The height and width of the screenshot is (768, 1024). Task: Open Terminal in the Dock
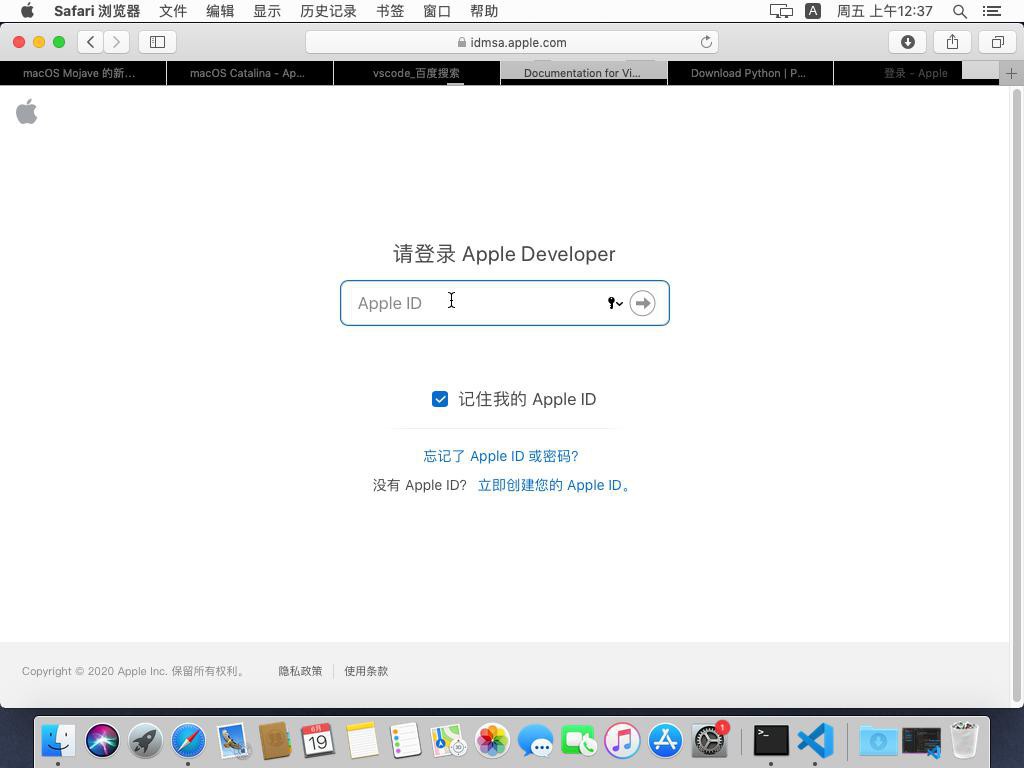pyautogui.click(x=771, y=741)
